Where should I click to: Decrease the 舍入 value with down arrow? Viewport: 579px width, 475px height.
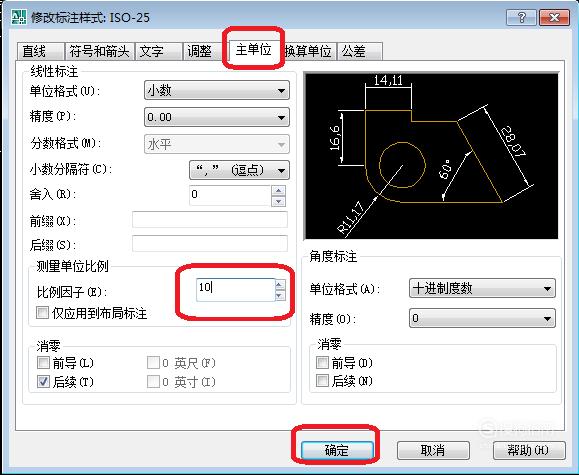pos(278,201)
